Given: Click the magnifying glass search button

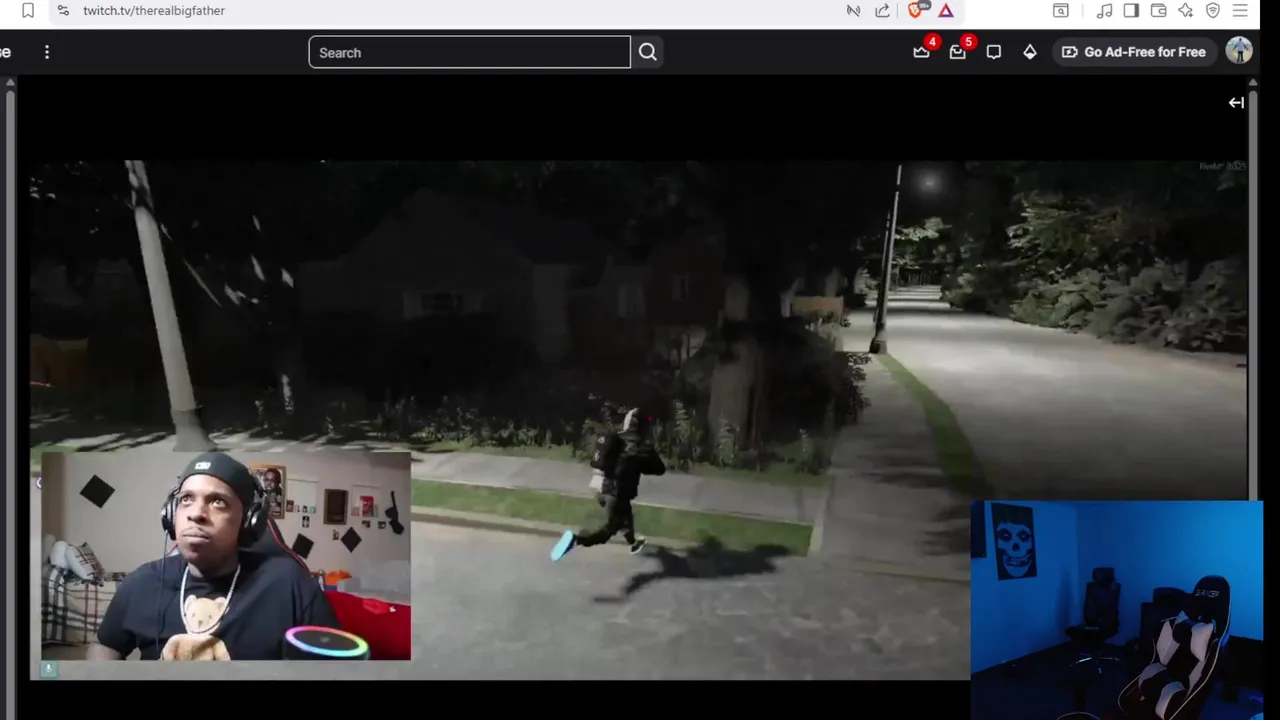Looking at the screenshot, I should pyautogui.click(x=648, y=52).
